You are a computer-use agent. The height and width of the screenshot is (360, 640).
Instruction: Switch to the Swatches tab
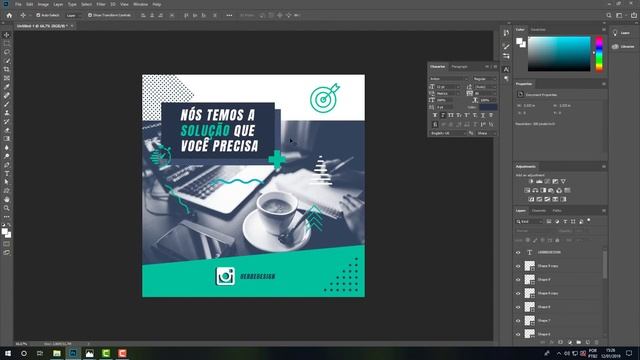coord(538,29)
